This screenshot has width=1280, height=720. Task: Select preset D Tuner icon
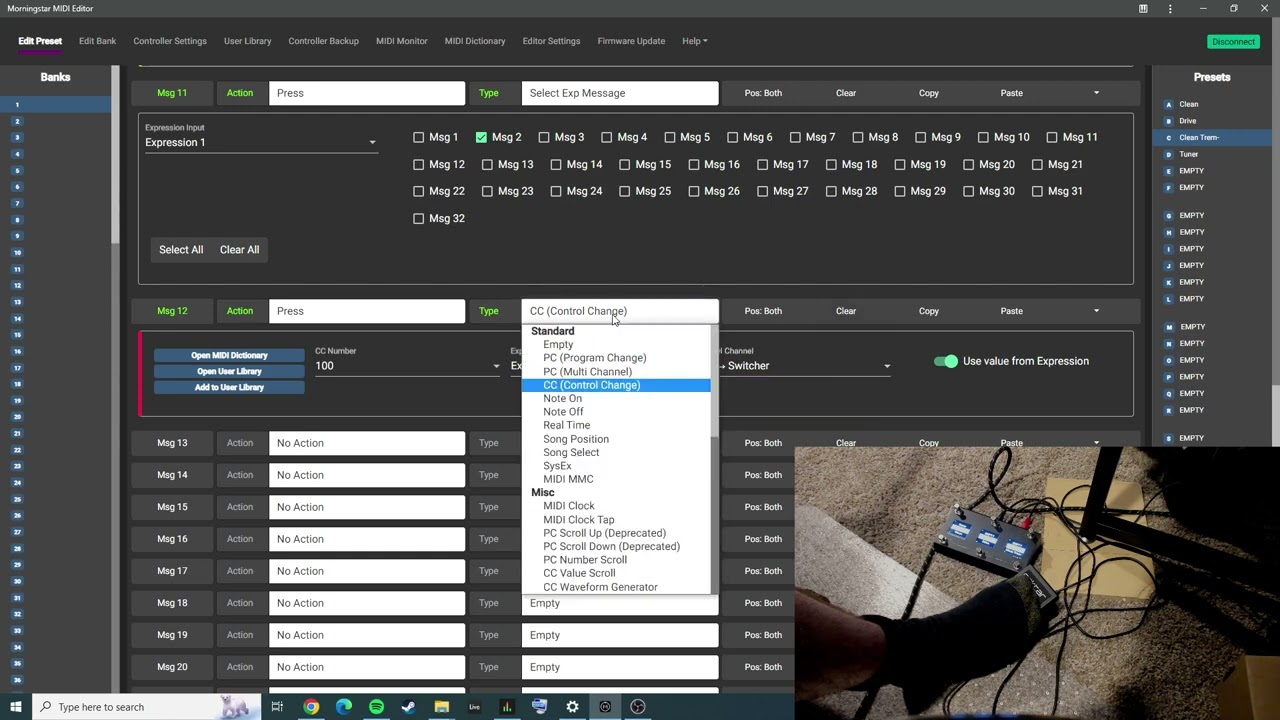[1168, 154]
